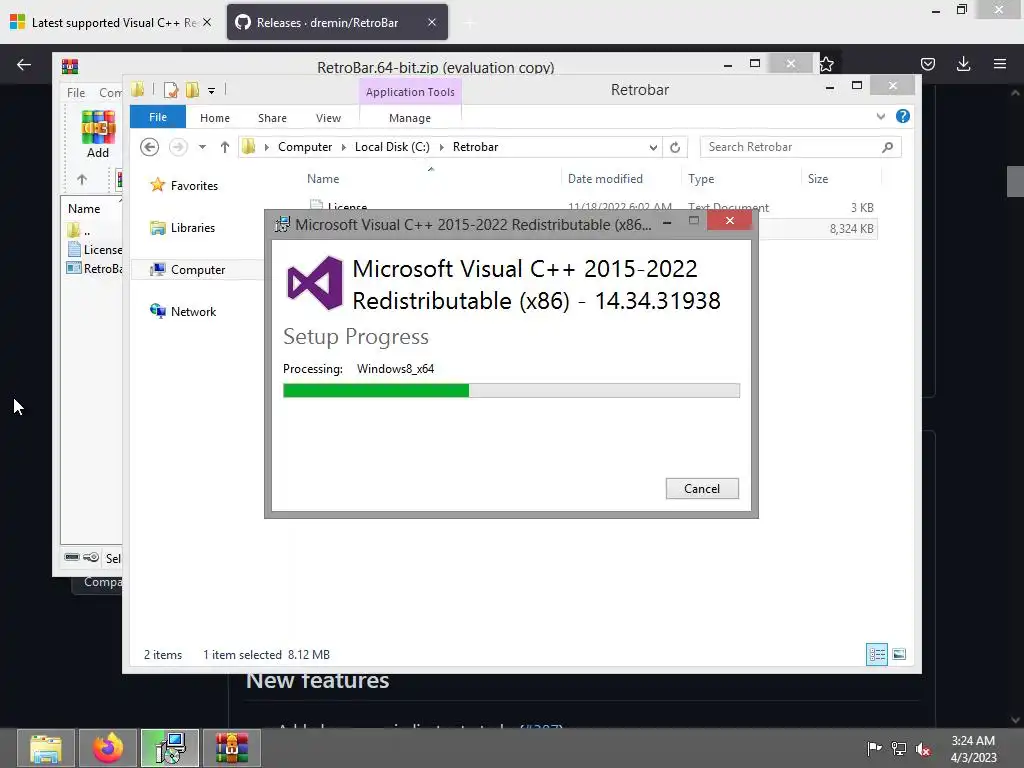Click Local Disk (C:) breadcrumb
1024x768 pixels.
click(x=392, y=147)
